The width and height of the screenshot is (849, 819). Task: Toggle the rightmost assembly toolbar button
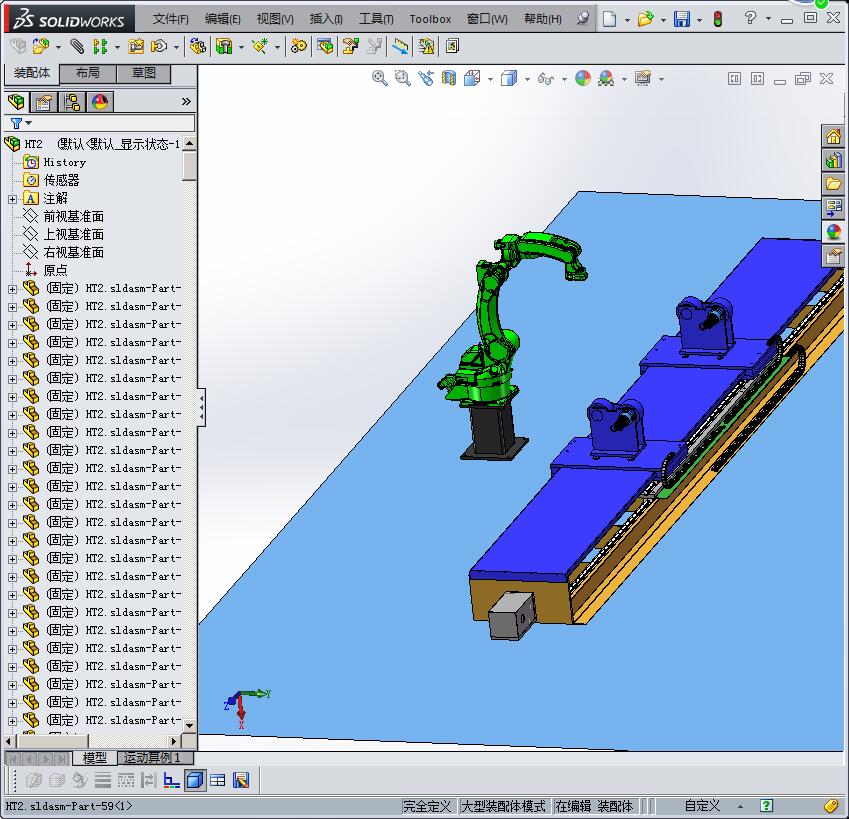(x=452, y=47)
